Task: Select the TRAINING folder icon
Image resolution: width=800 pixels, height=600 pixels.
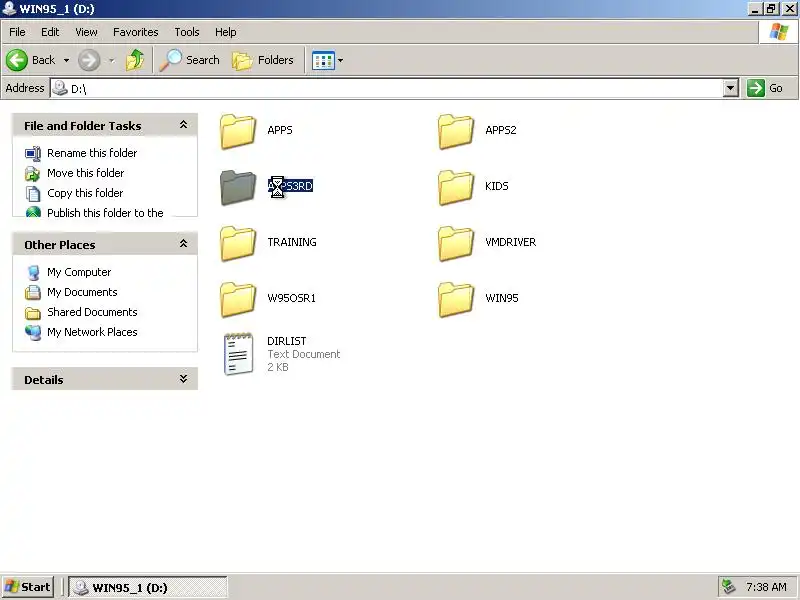Action: (238, 243)
